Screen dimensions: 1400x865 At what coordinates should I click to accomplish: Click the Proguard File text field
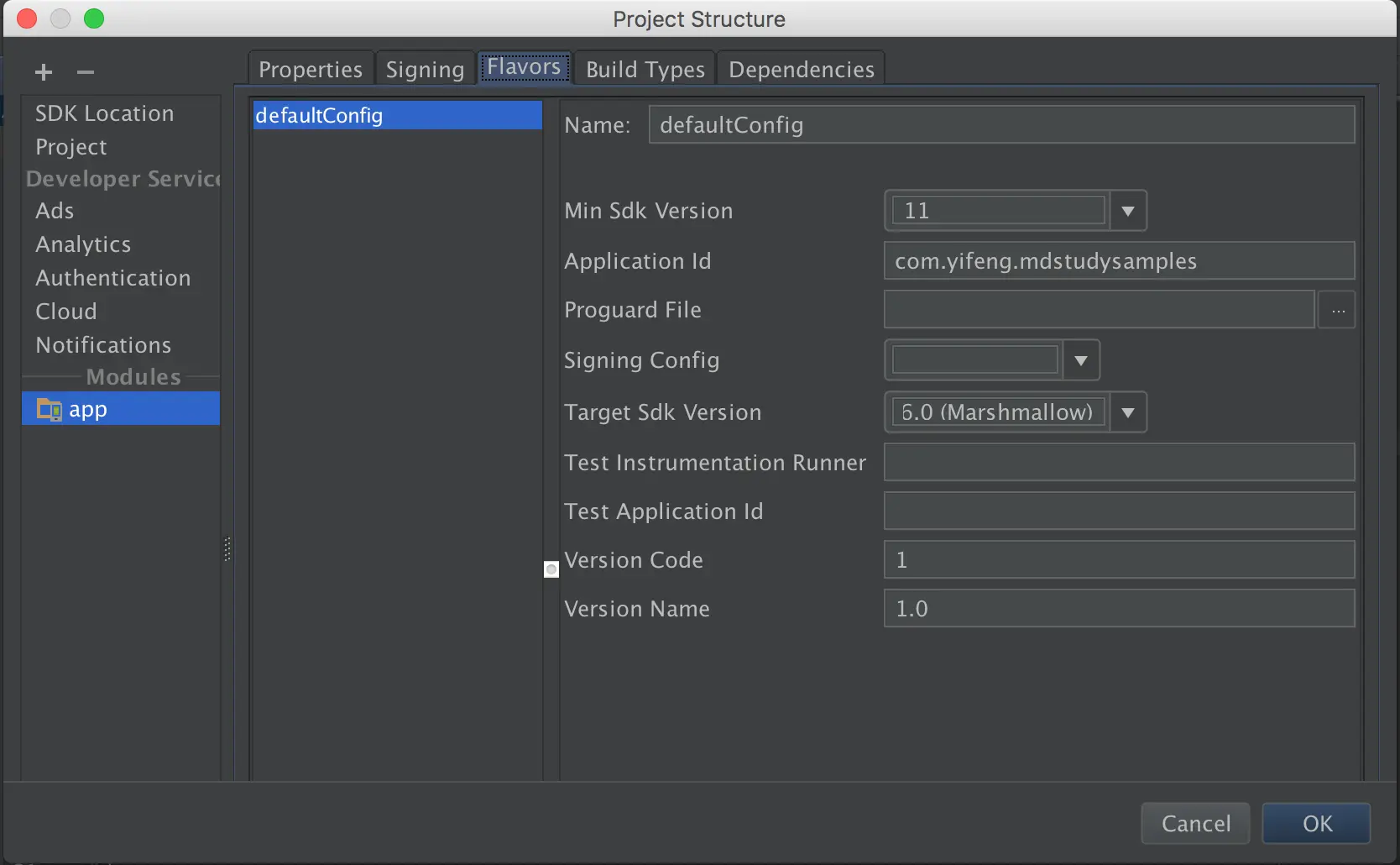tap(1099, 310)
